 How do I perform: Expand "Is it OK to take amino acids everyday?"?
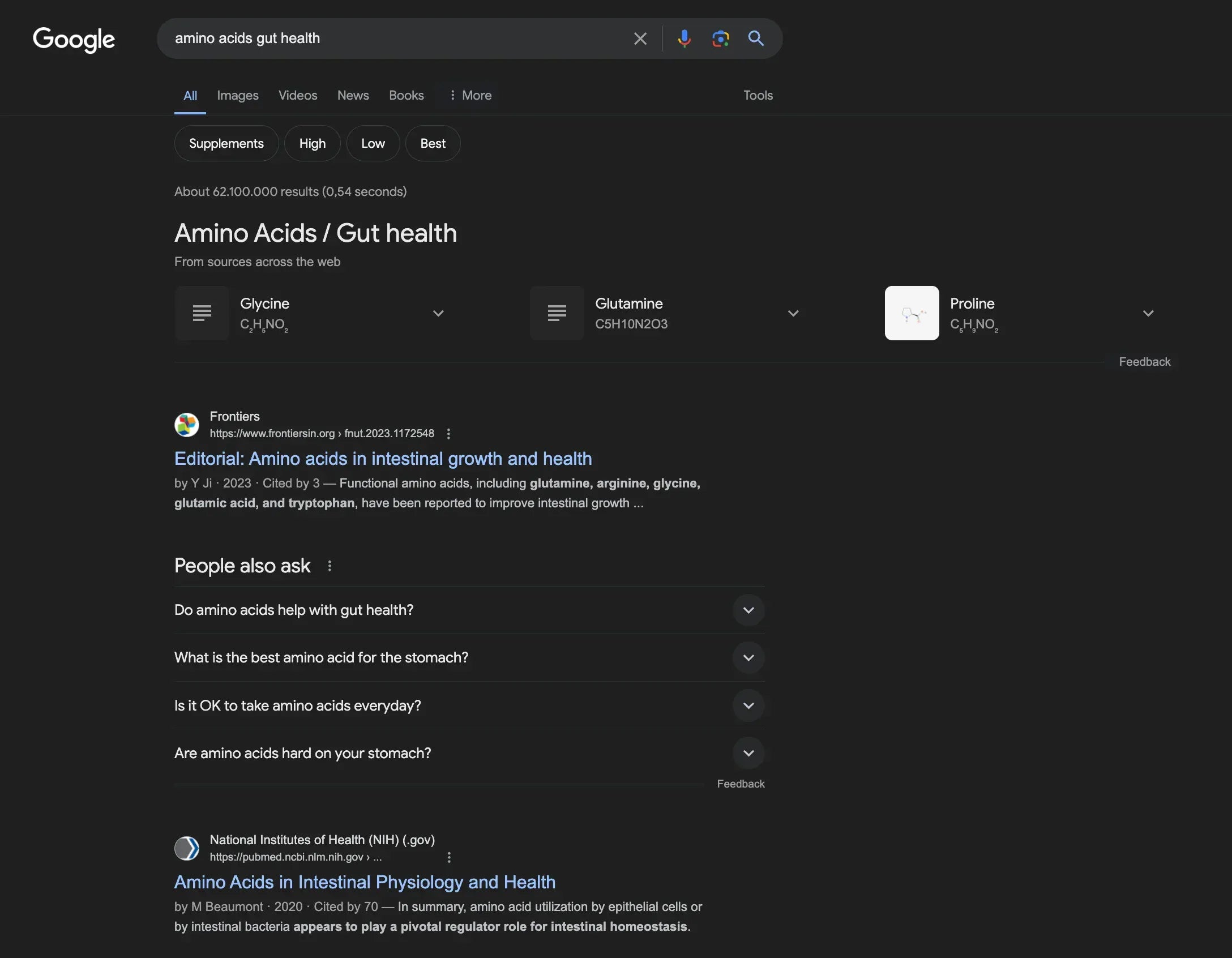coord(748,705)
